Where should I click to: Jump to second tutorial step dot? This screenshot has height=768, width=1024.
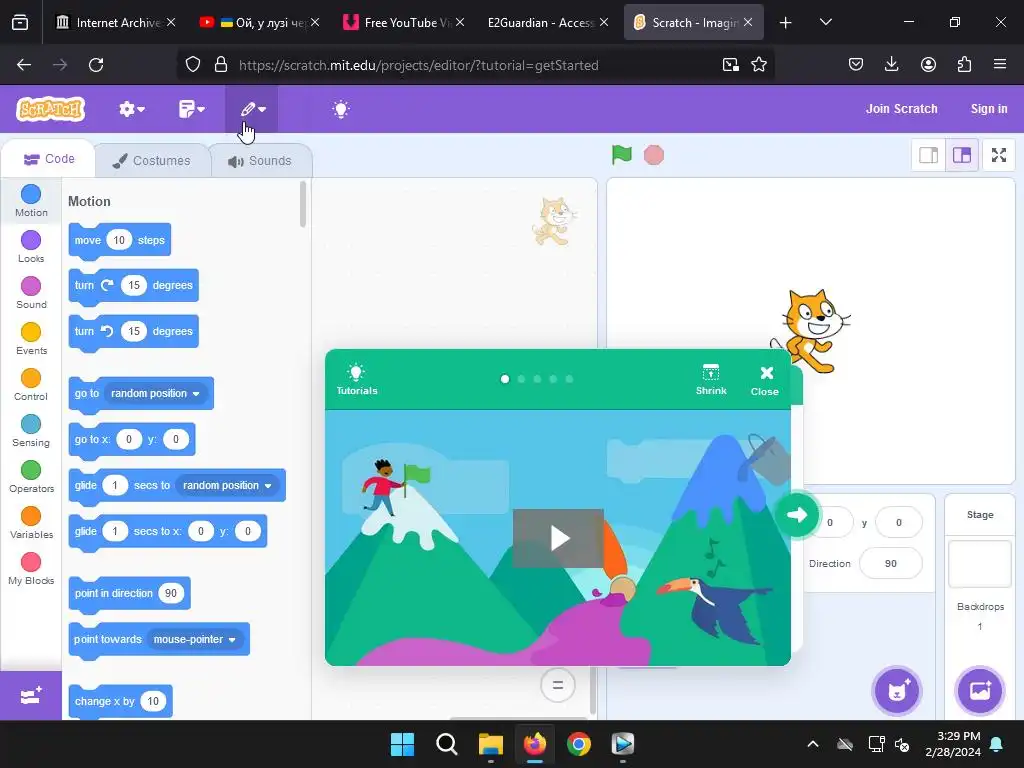click(x=521, y=379)
